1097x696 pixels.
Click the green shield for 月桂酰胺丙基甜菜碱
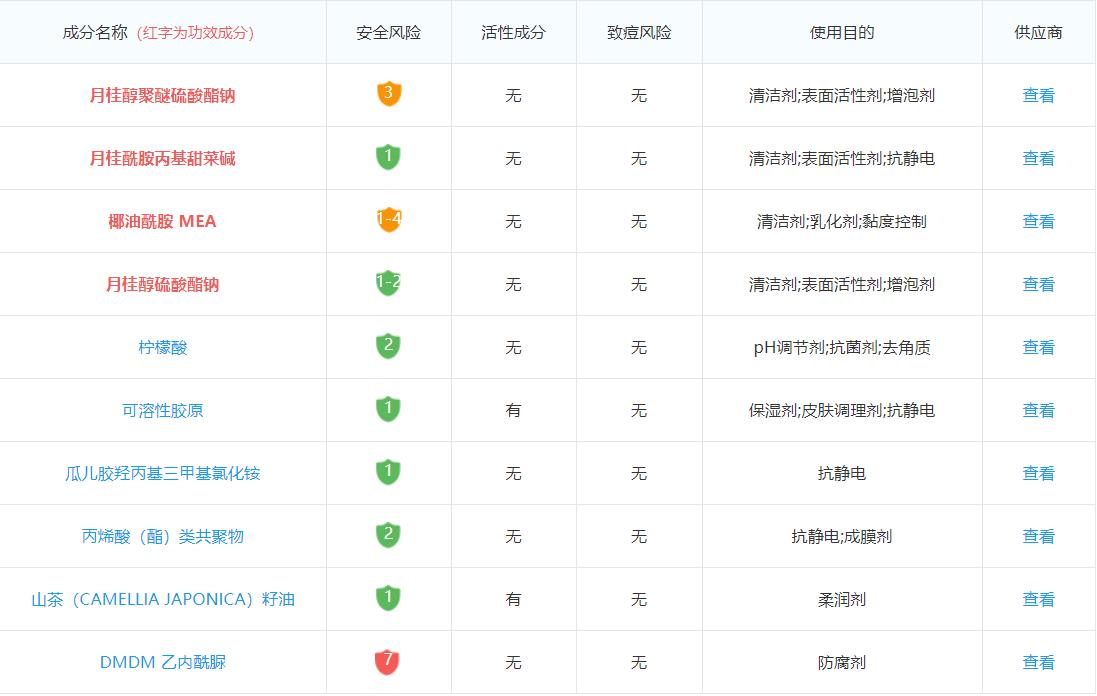[x=388, y=157]
